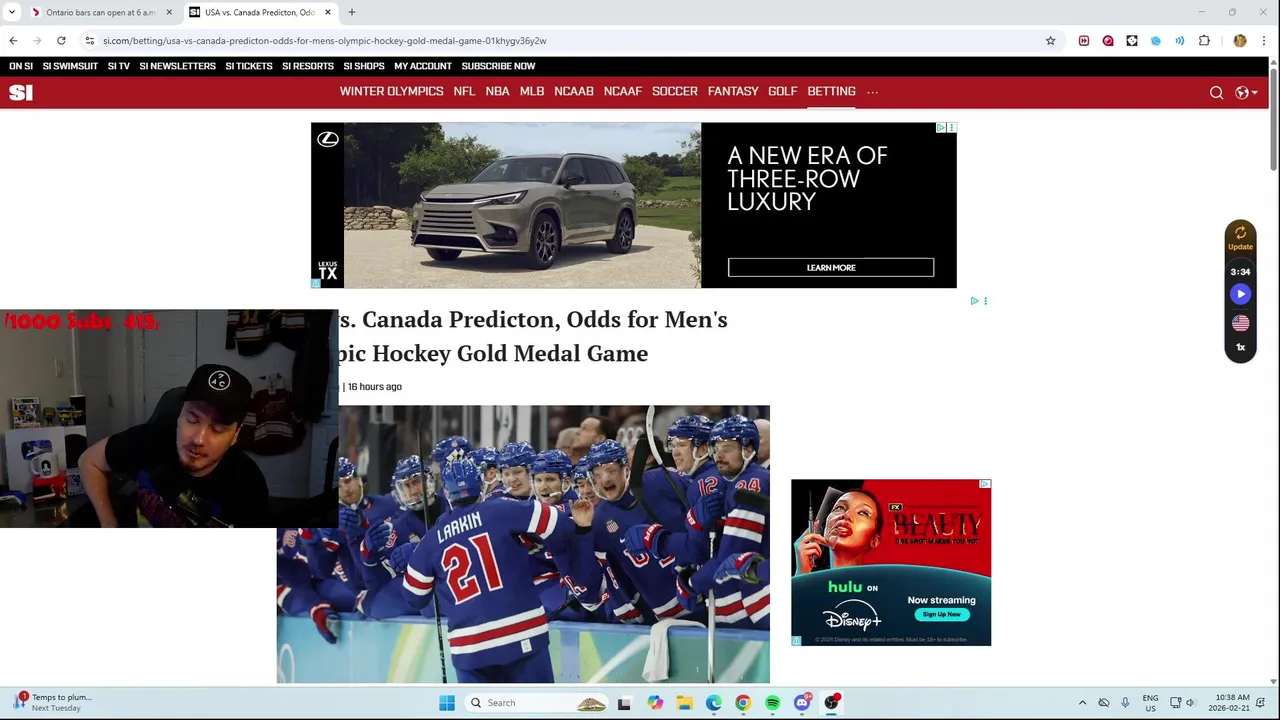Open the hockey article hero image
1280x720 pixels.
(x=523, y=544)
